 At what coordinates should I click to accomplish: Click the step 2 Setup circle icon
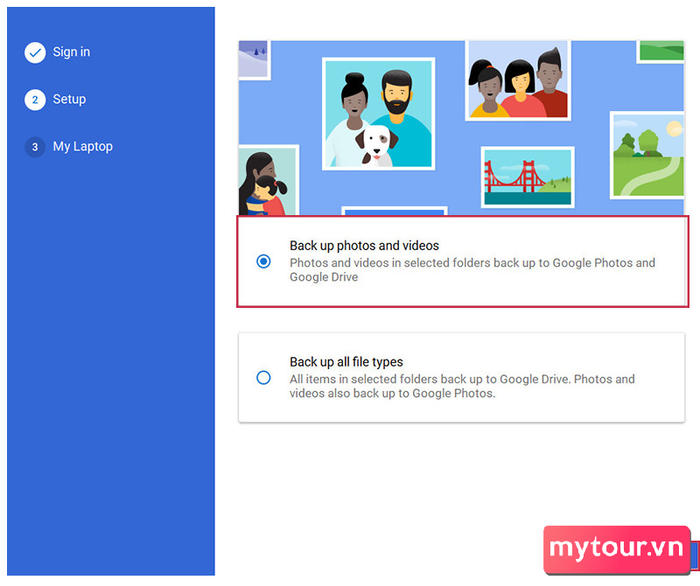(x=35, y=100)
